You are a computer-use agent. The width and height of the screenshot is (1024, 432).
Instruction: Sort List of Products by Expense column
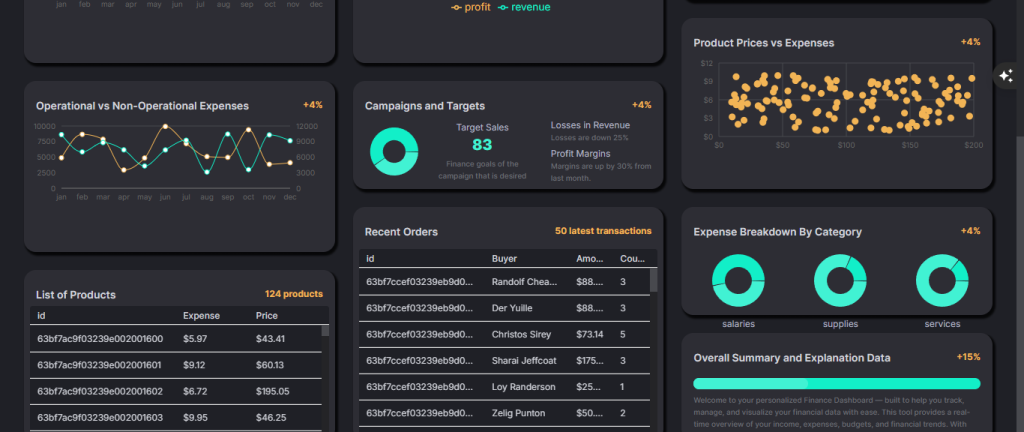click(201, 316)
